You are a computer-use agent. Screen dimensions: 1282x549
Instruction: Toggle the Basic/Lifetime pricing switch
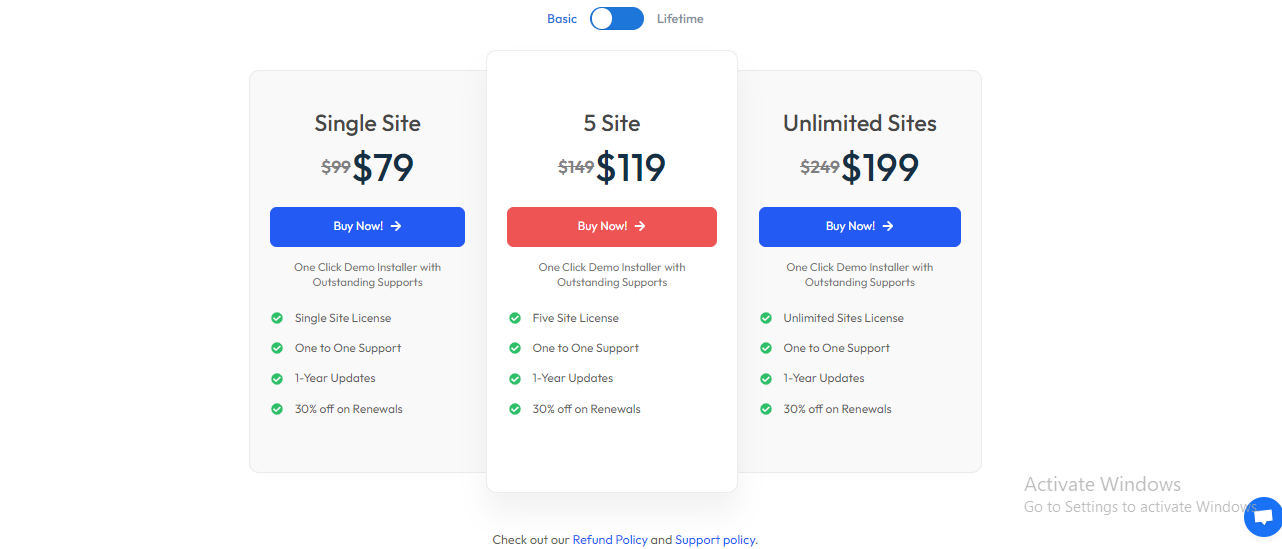pos(616,19)
